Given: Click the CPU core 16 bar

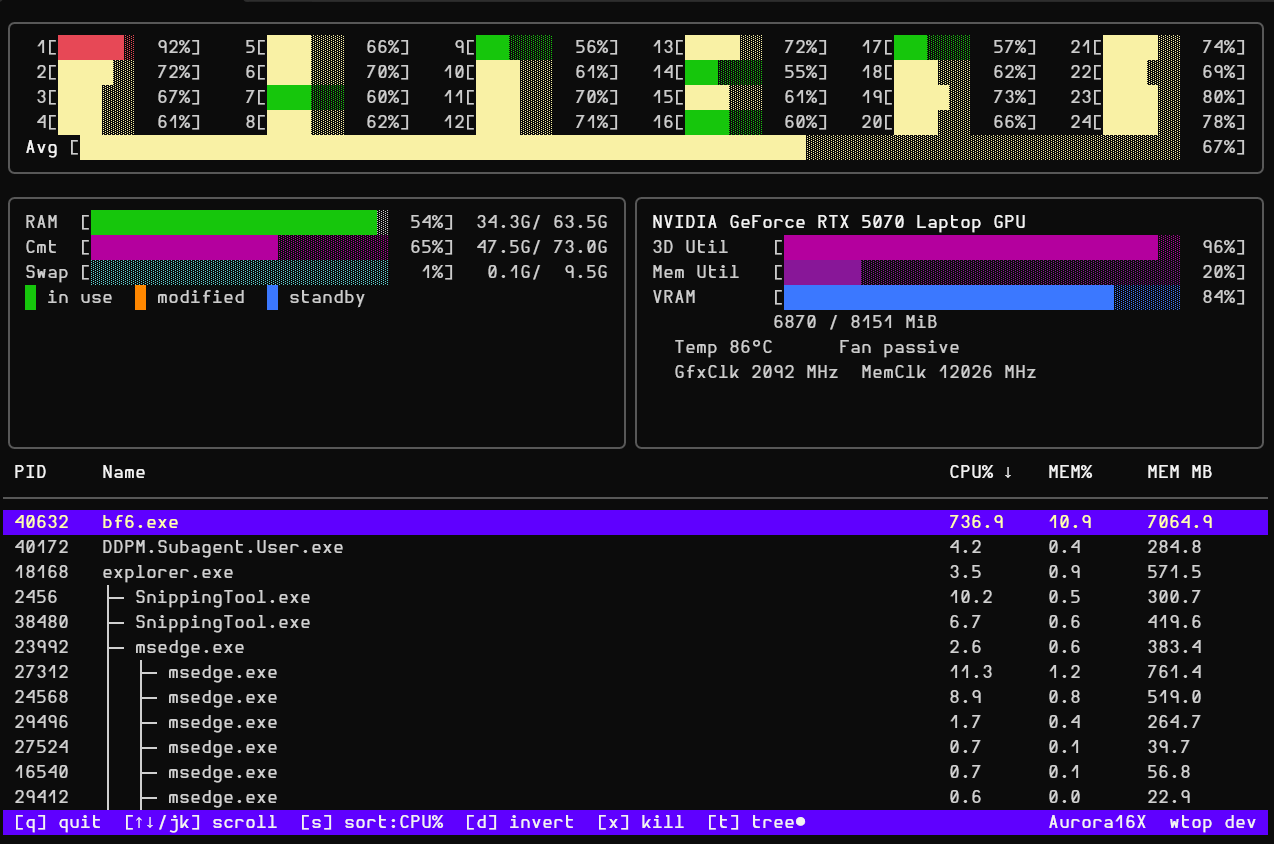Looking at the screenshot, I should (x=724, y=122).
